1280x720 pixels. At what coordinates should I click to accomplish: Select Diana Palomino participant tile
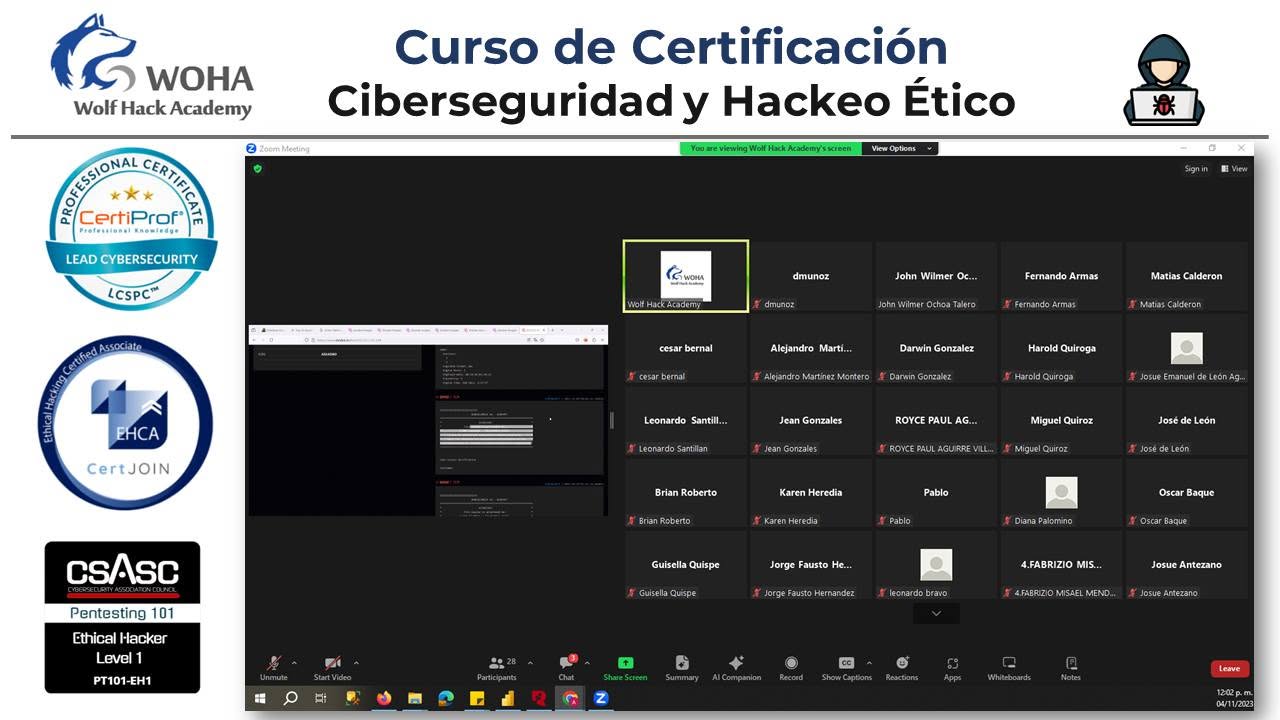[1061, 492]
